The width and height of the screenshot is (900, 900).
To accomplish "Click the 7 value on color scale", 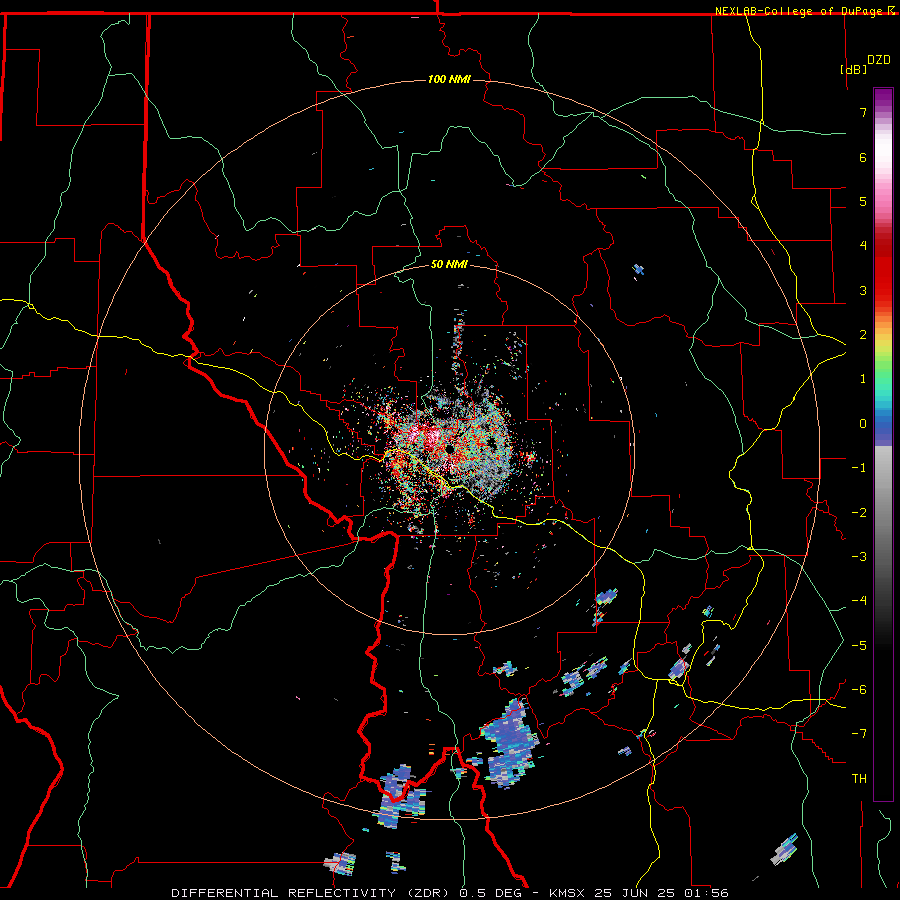I will coord(863,112).
